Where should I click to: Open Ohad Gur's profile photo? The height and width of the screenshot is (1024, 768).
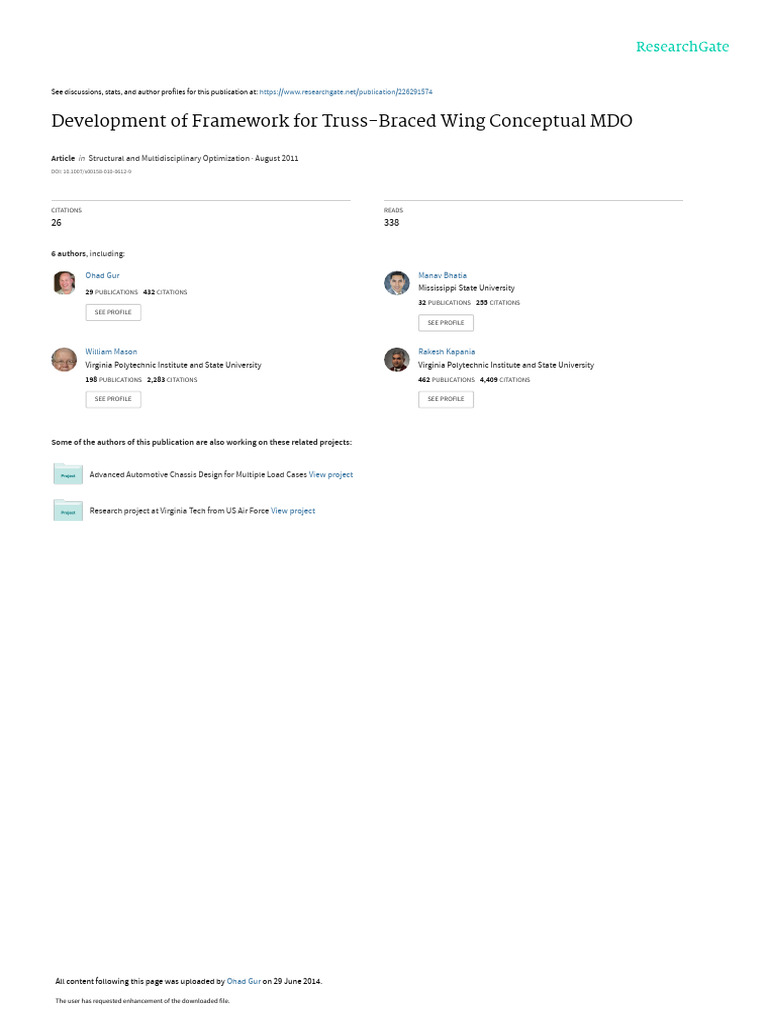pos(64,283)
